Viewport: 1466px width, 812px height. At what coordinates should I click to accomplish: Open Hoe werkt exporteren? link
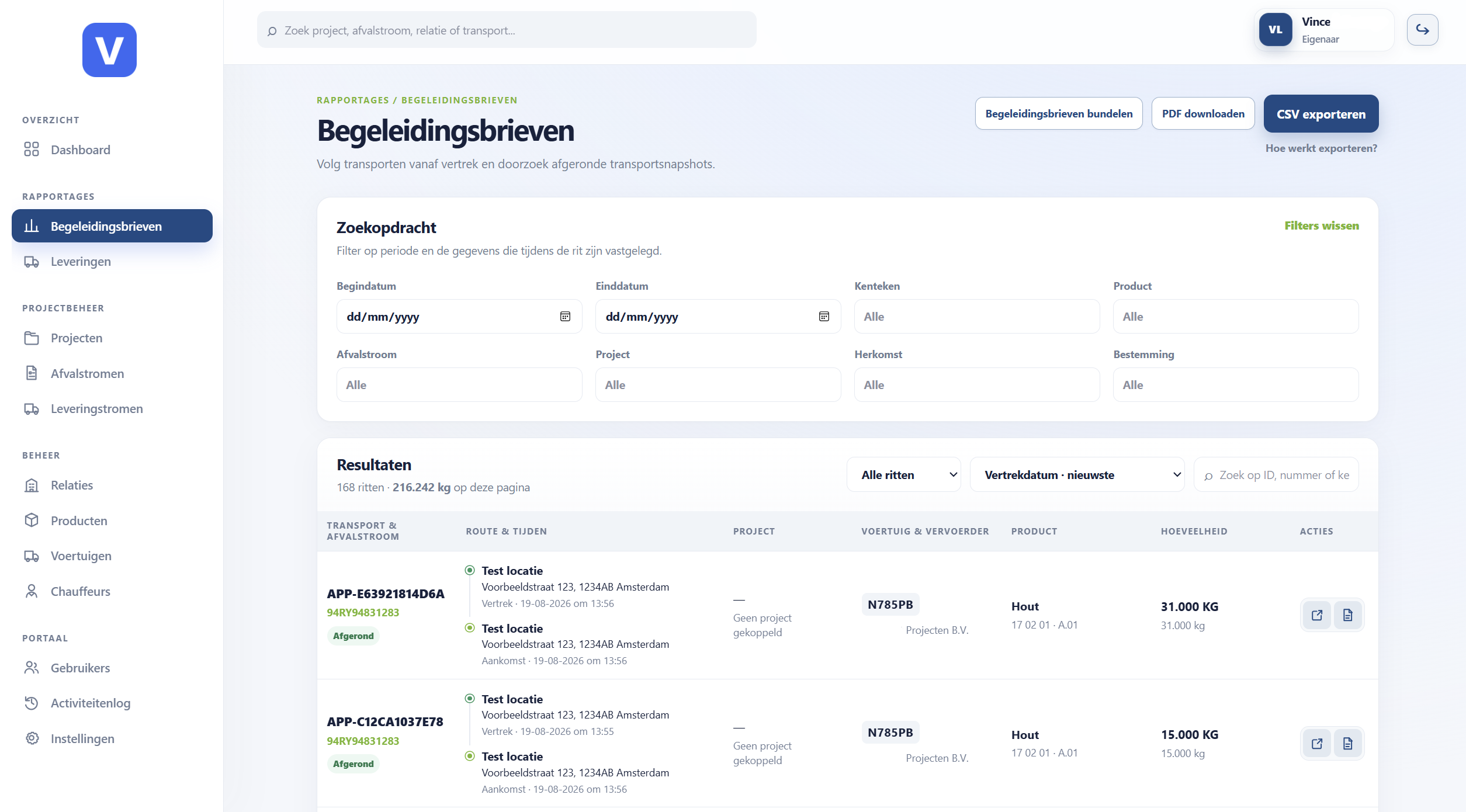[1321, 148]
